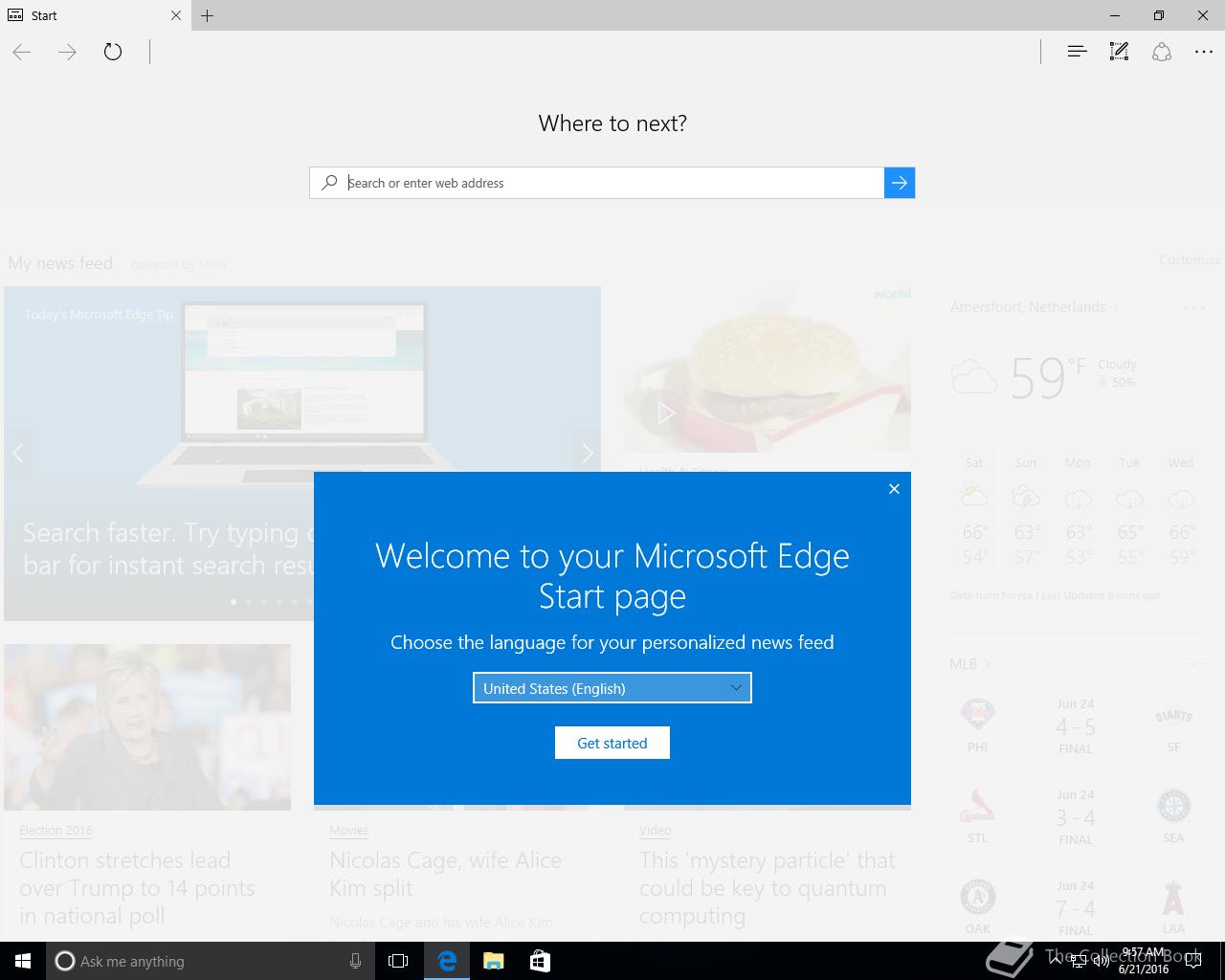Viewport: 1225px width, 980px height.
Task: Select the Microsoft Edge taskbar icon
Action: click(x=447, y=961)
